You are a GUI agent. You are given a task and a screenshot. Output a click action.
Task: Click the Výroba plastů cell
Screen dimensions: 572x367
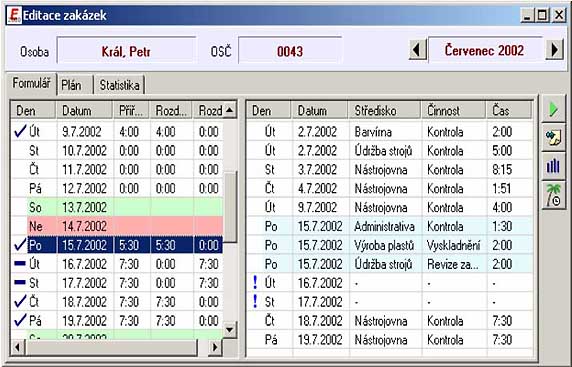(x=384, y=245)
